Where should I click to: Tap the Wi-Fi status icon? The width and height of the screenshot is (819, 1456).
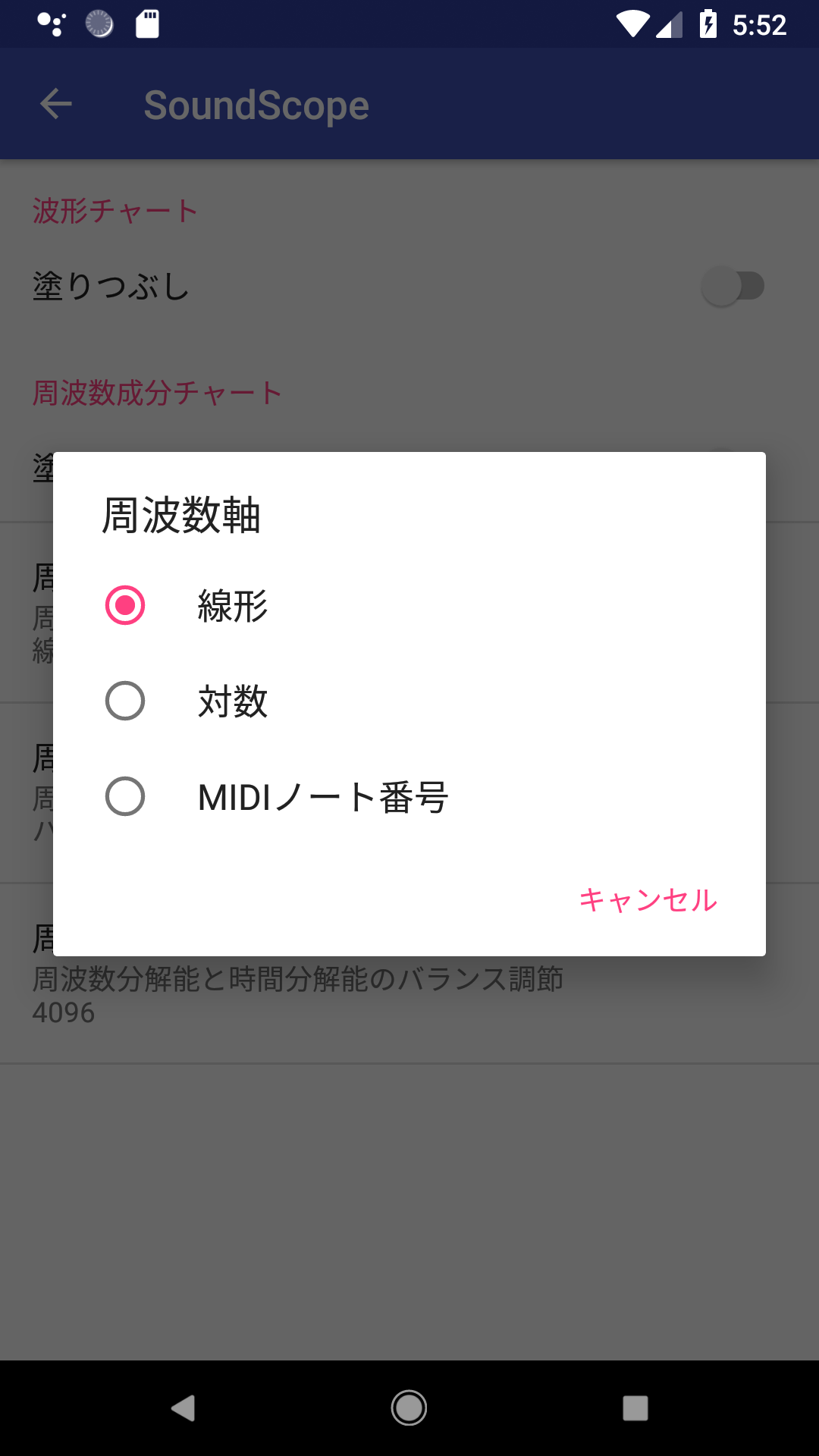(x=631, y=24)
